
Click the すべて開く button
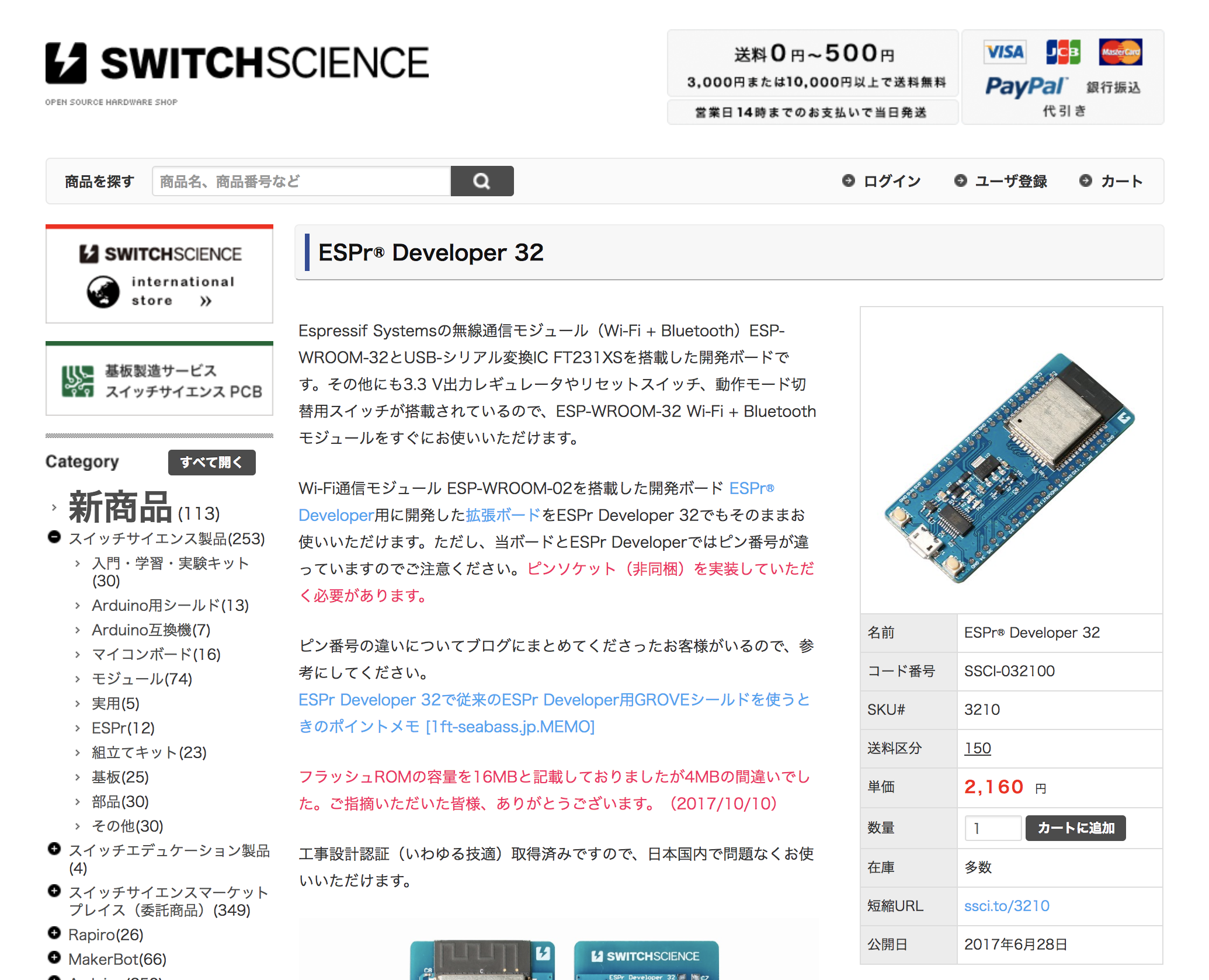pos(211,462)
